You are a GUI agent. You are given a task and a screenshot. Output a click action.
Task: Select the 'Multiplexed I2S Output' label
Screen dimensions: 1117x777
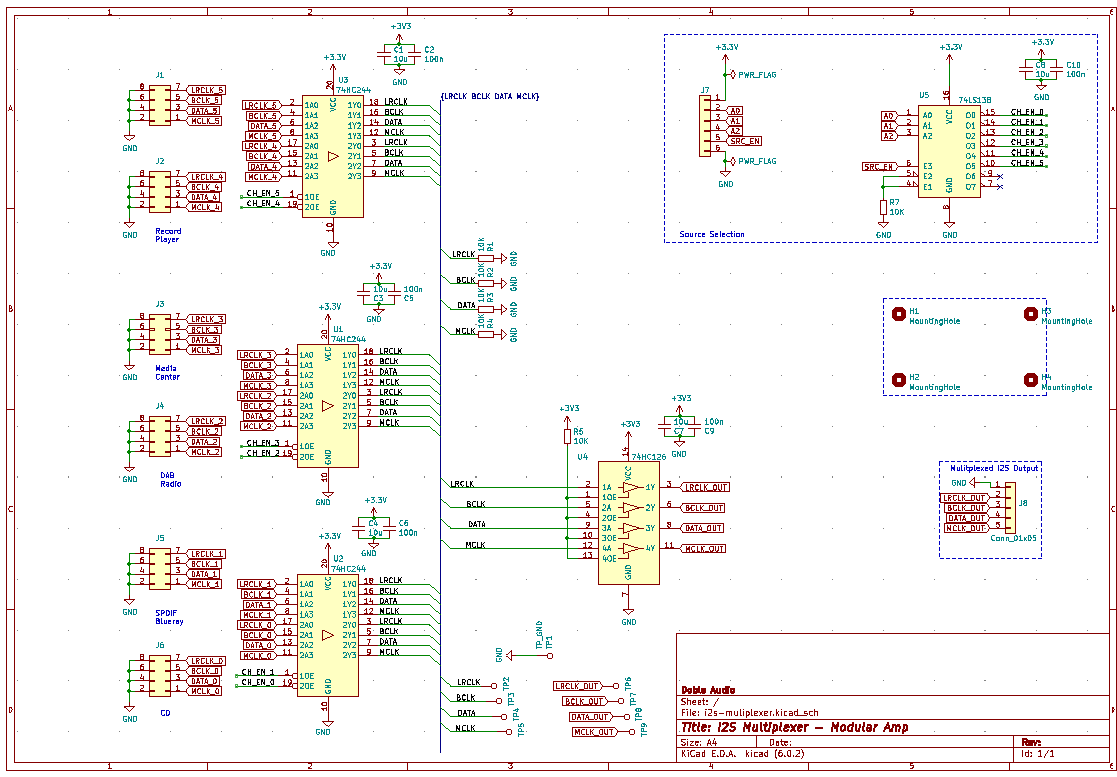[x=994, y=469]
